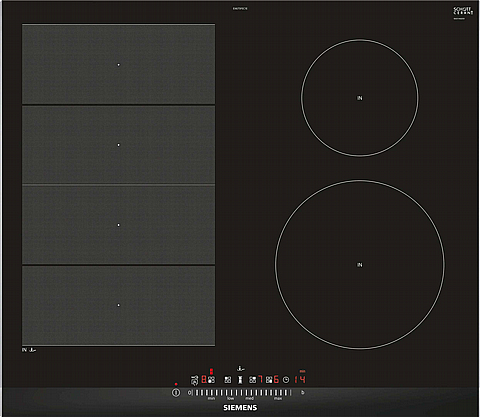This screenshot has width=480, height=417.
Task: Tap the frying sensor icon above zone selectors
Action: pyautogui.click(x=241, y=369)
